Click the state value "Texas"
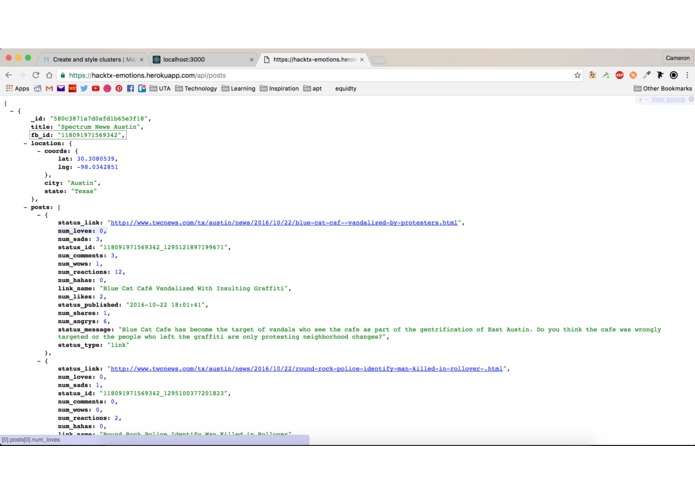 (84, 191)
